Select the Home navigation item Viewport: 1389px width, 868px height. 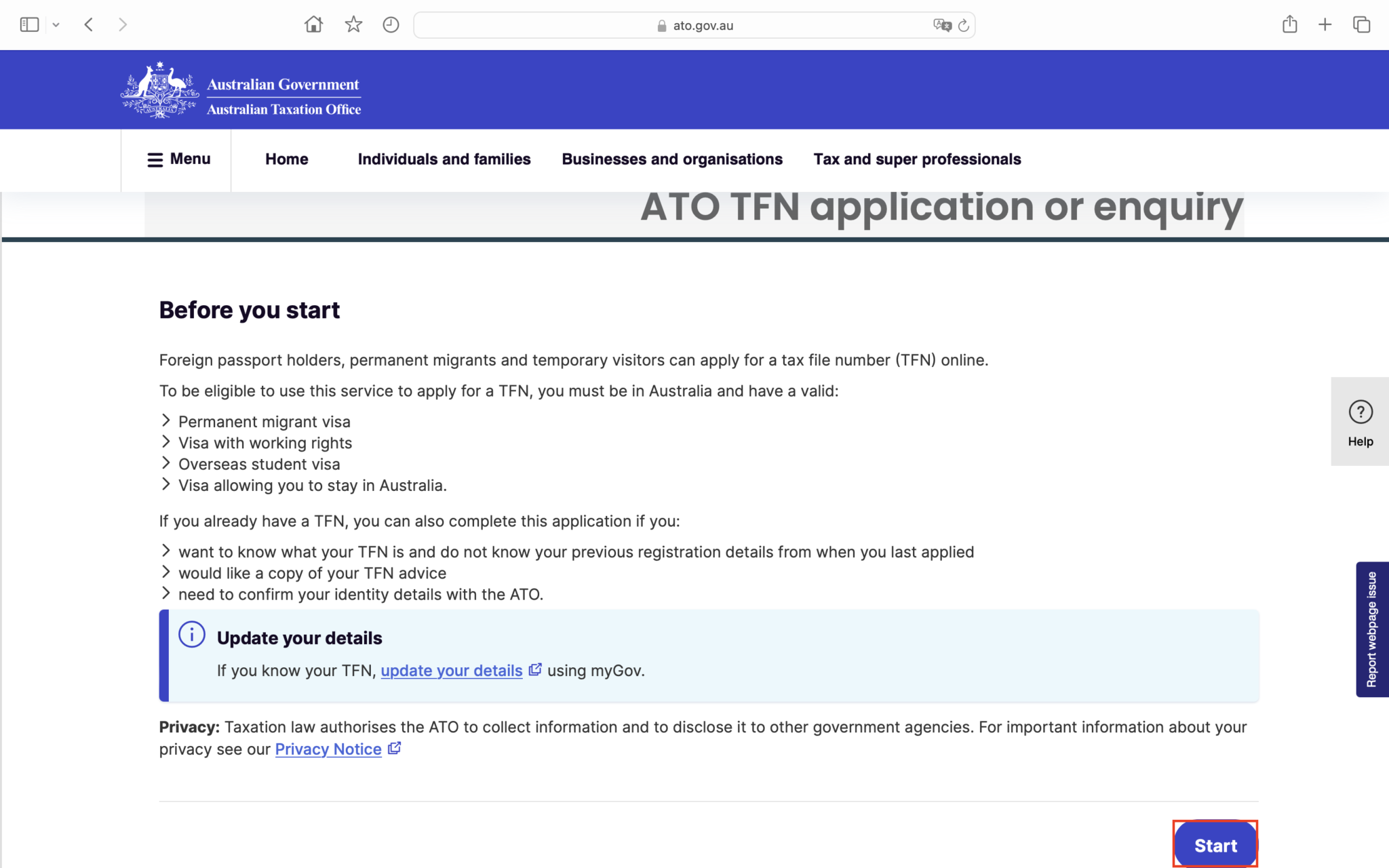286,159
